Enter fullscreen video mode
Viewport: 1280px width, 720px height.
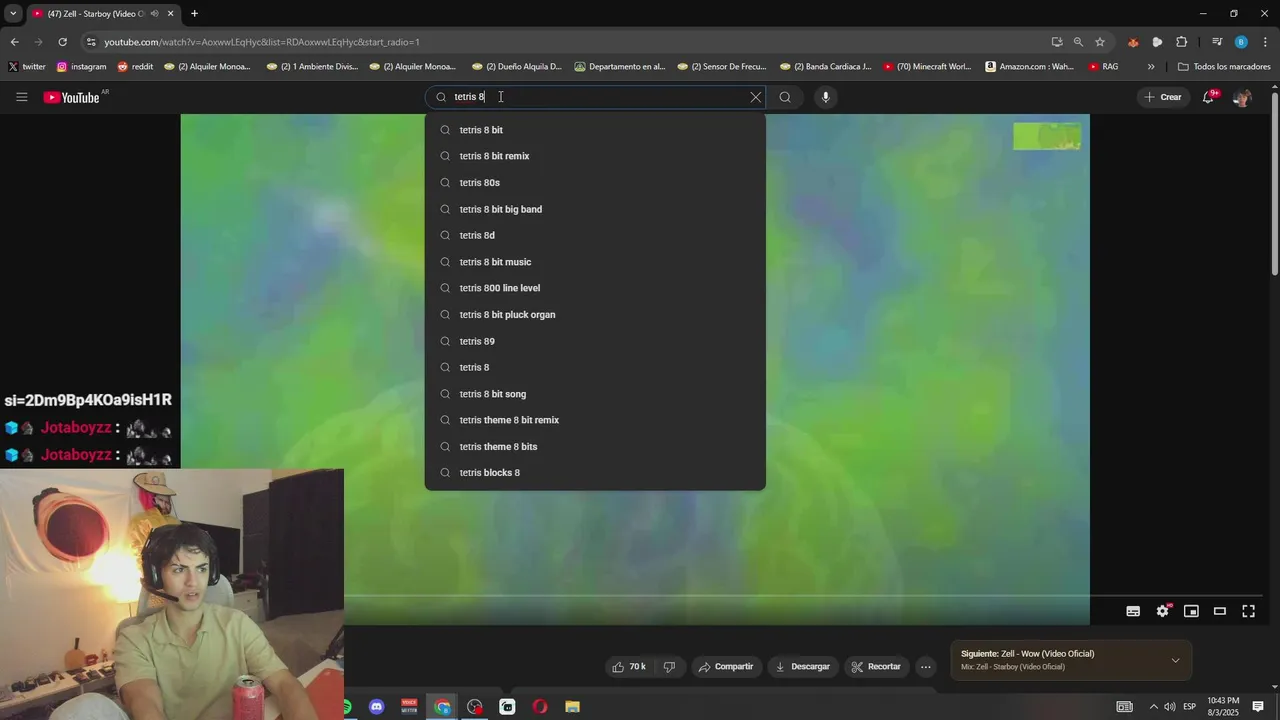(1249, 611)
